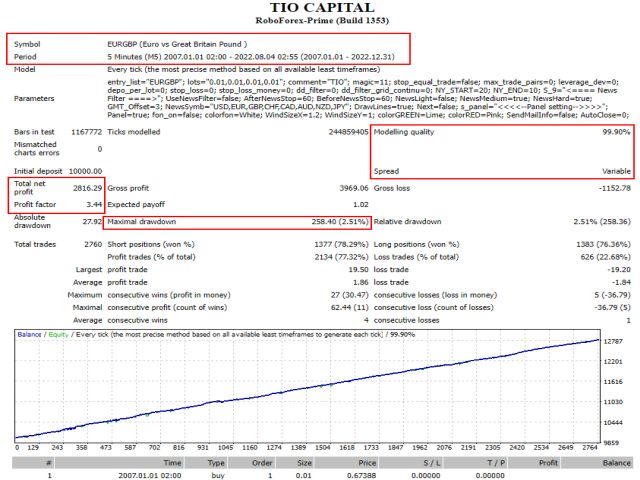640x480 pixels.
Task: Select the consecutive profit value 62.44 (11)
Action: pos(350,308)
